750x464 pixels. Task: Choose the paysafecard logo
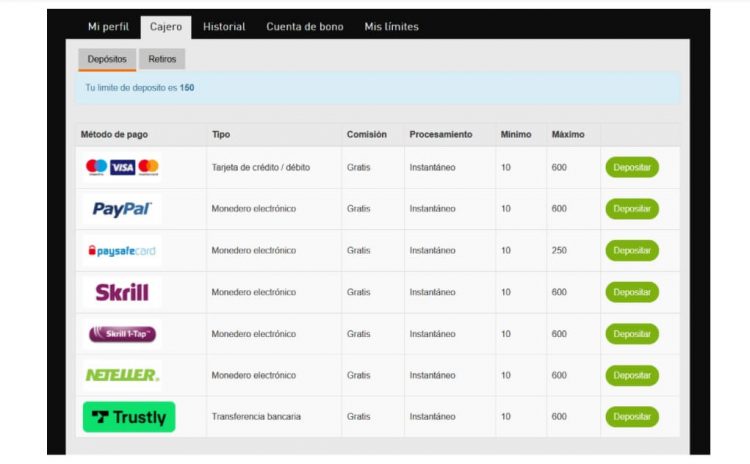tap(122, 251)
